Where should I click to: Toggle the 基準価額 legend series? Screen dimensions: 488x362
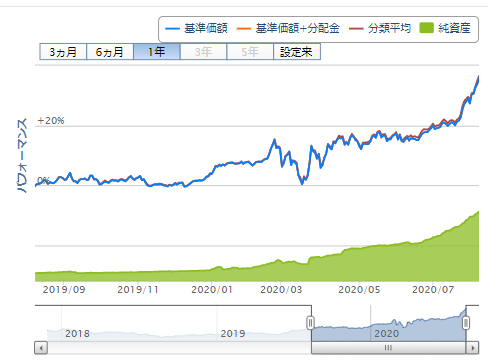pos(196,28)
